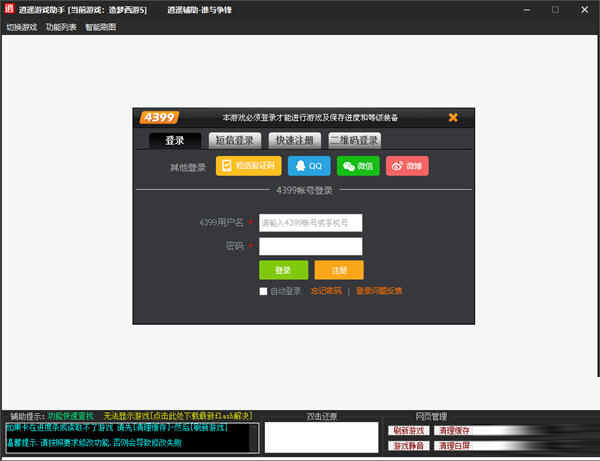
Task: Open the 切换游戏 menu
Action: coord(21,27)
